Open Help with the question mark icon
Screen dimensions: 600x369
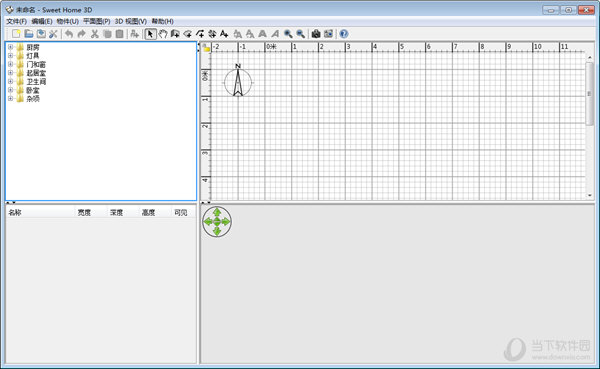click(x=344, y=34)
